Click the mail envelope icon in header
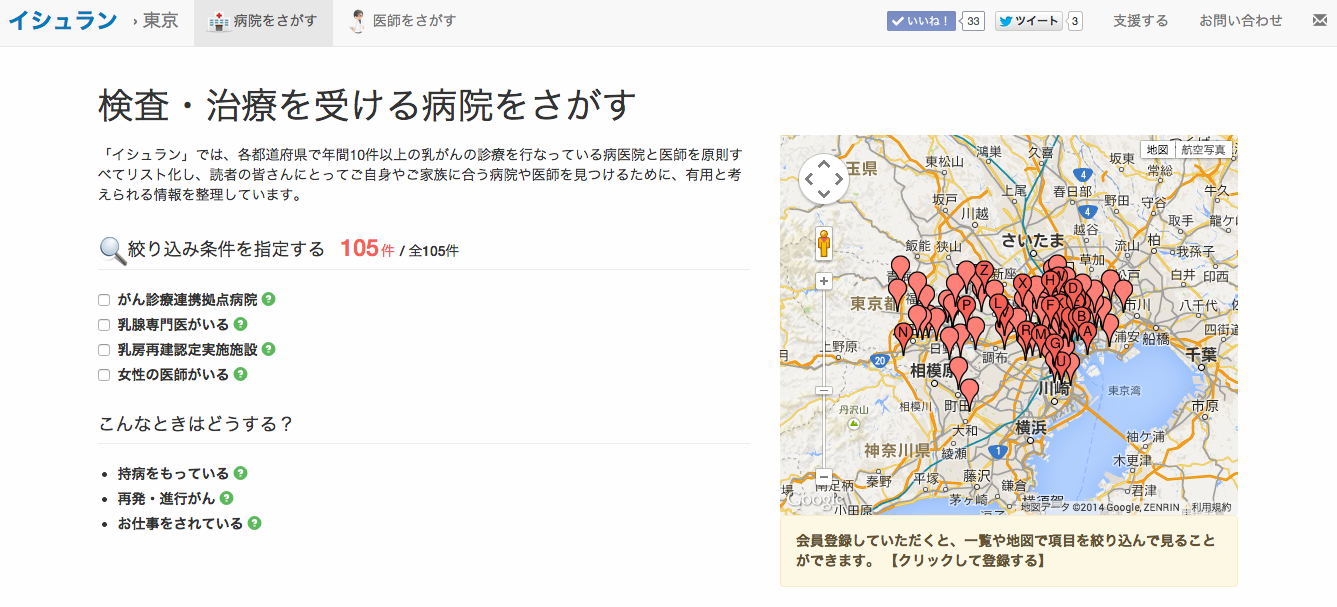Viewport: 1337px width, 607px height. (1320, 21)
